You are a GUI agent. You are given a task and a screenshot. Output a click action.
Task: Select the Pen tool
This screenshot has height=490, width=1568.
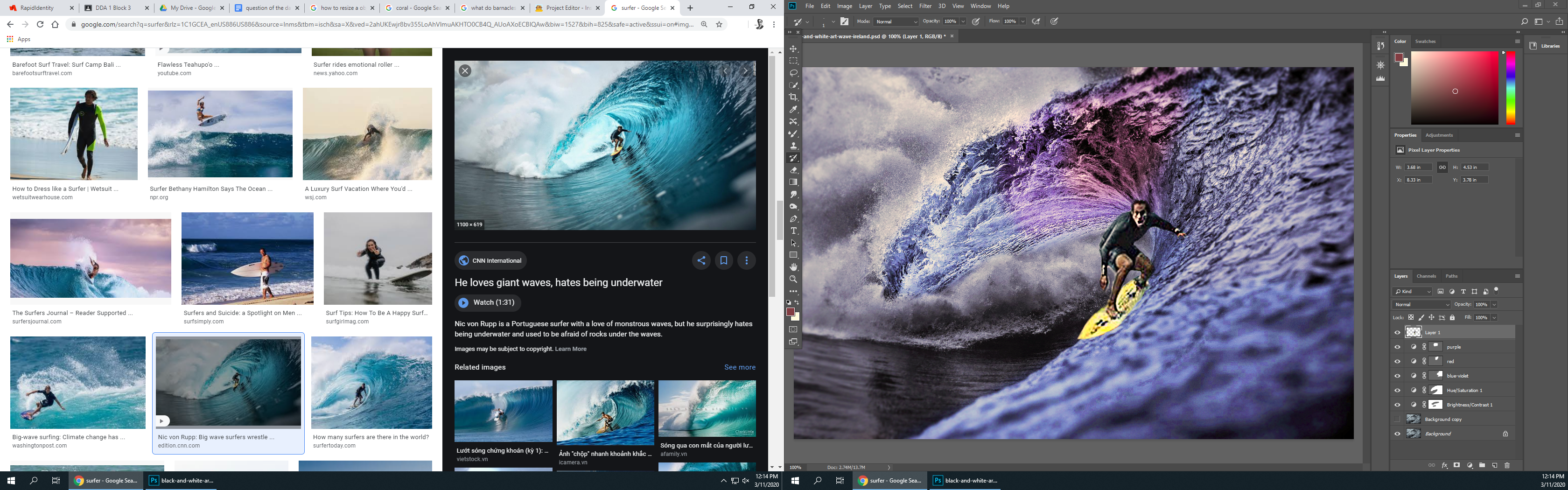point(793,218)
